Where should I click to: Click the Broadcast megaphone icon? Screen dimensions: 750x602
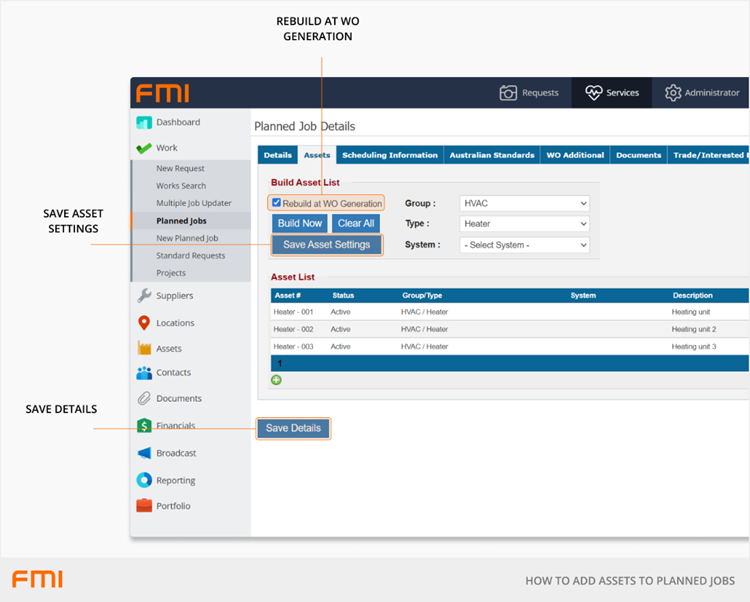tap(144, 453)
